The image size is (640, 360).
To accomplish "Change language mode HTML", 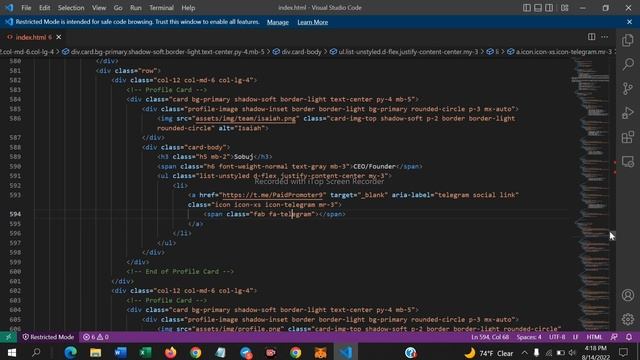I will pyautogui.click(x=594, y=337).
